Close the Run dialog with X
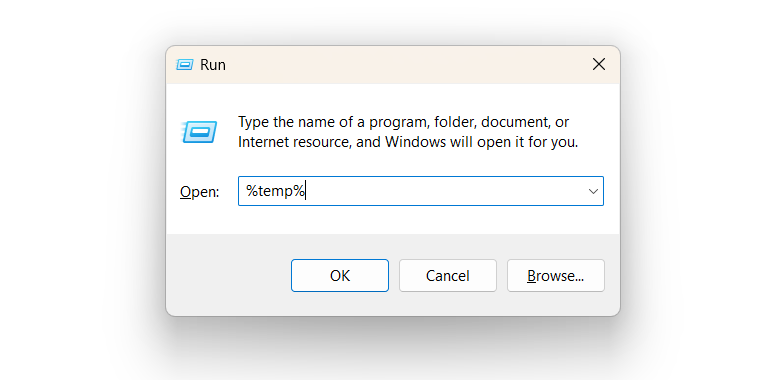 598,64
